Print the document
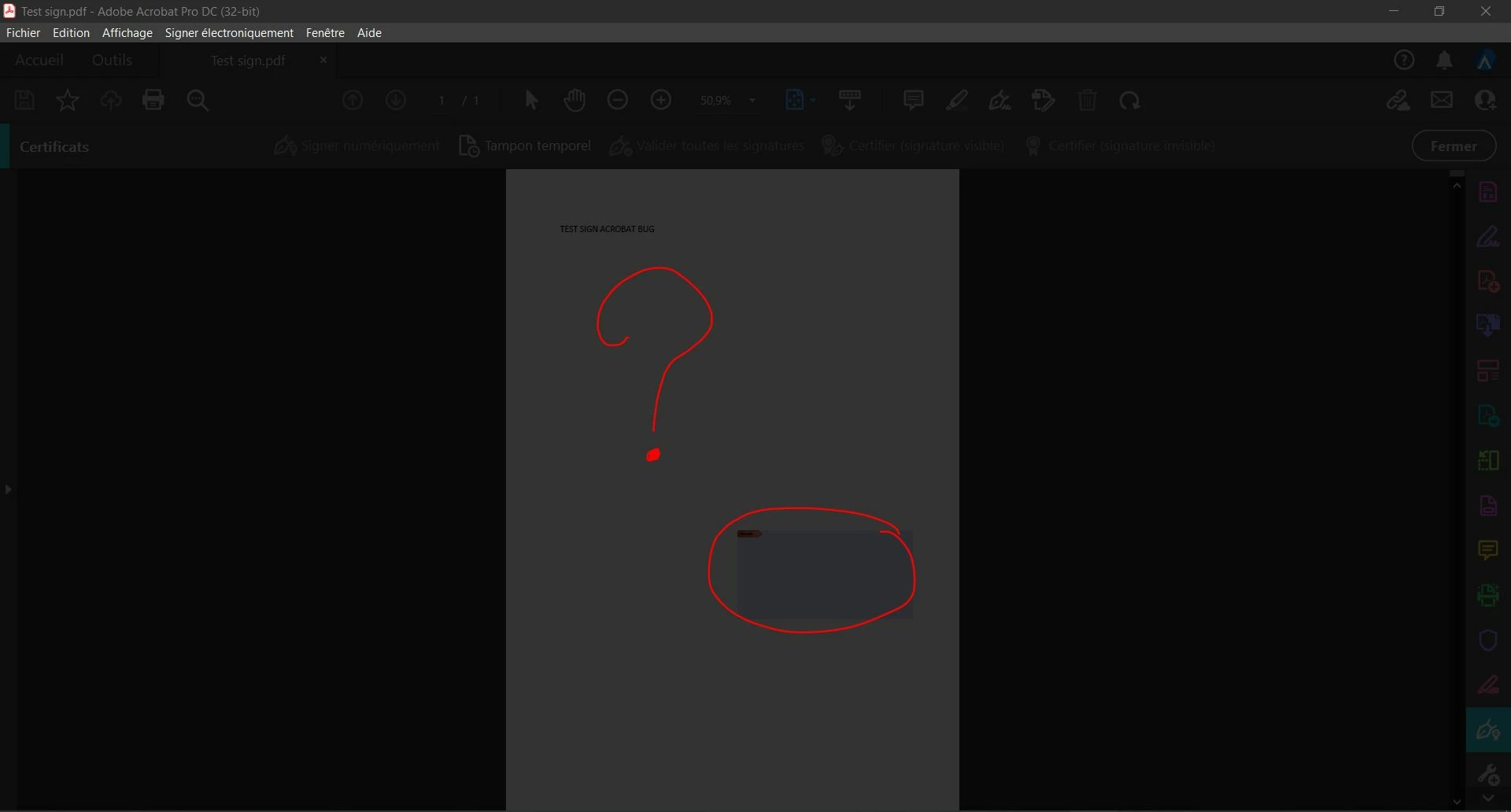Screen dimensions: 1511x812 point(153,100)
